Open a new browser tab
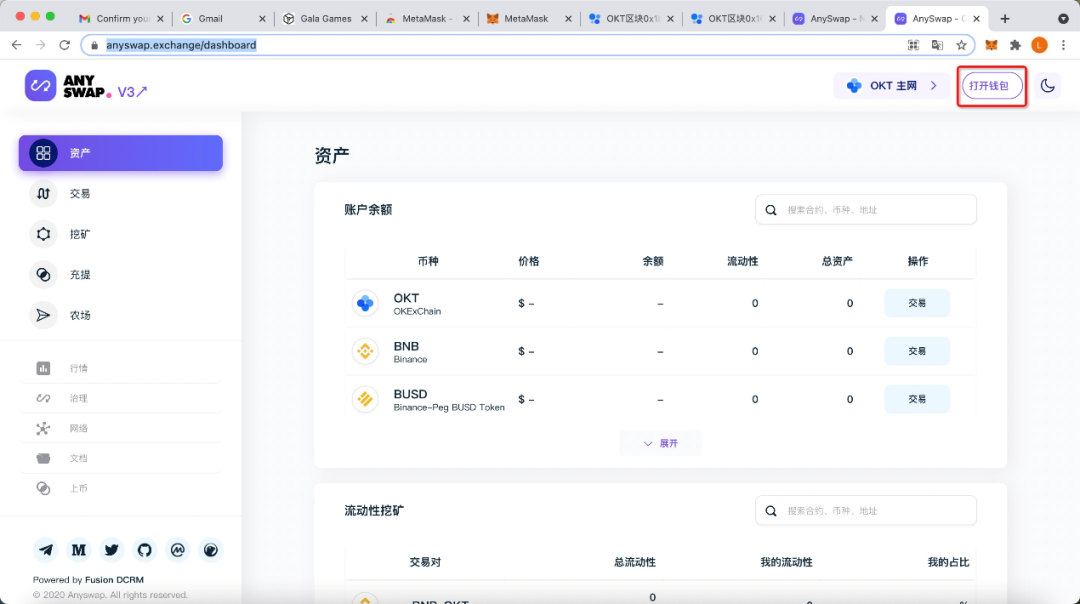The width and height of the screenshot is (1080, 604). [x=1005, y=19]
